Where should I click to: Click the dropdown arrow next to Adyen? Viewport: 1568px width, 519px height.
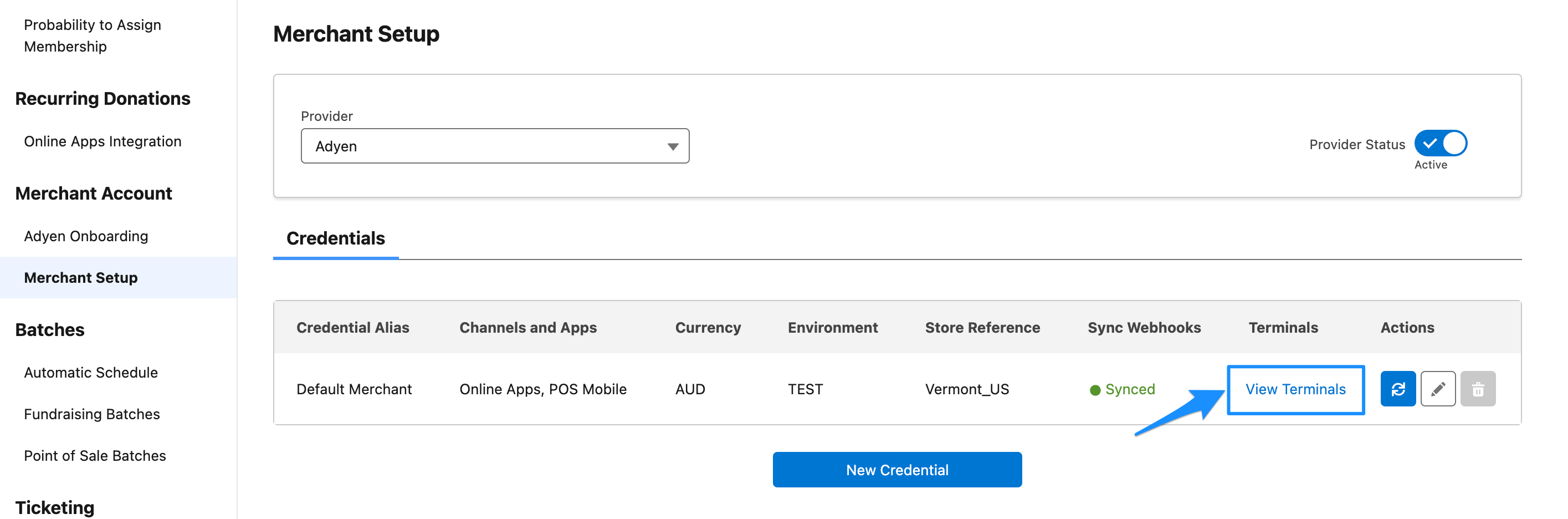(673, 146)
